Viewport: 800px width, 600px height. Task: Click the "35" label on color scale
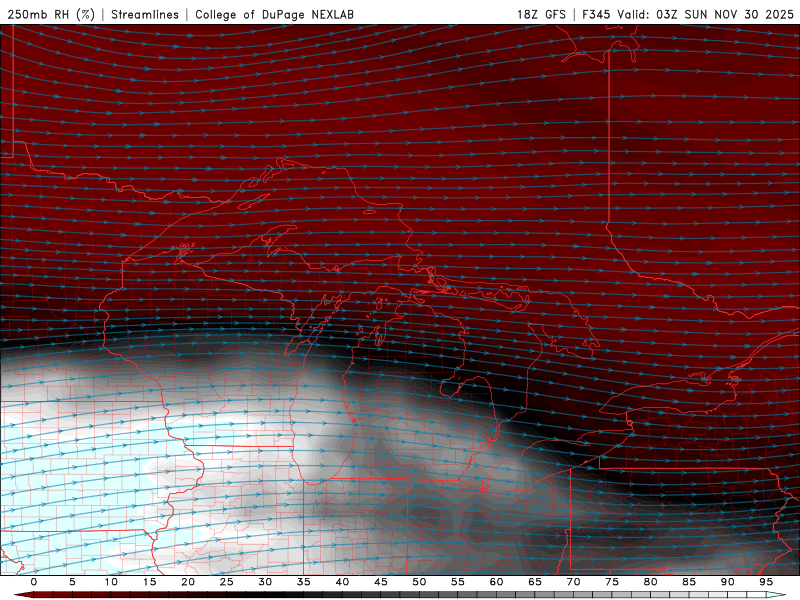coord(304,582)
